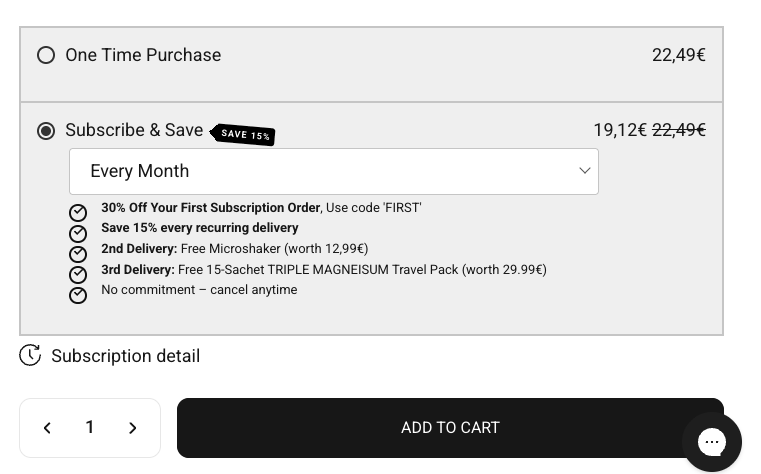
Task: Increase quantity with the right arrow
Action: 133,428
